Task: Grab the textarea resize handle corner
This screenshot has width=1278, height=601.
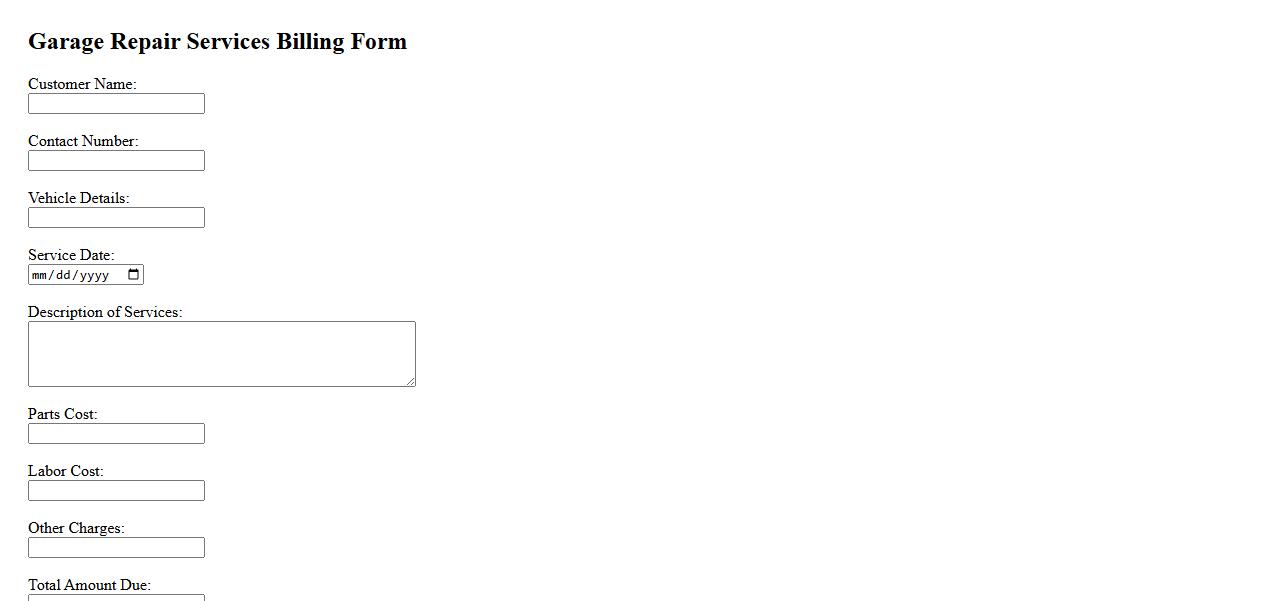Action: pyautogui.click(x=410, y=381)
